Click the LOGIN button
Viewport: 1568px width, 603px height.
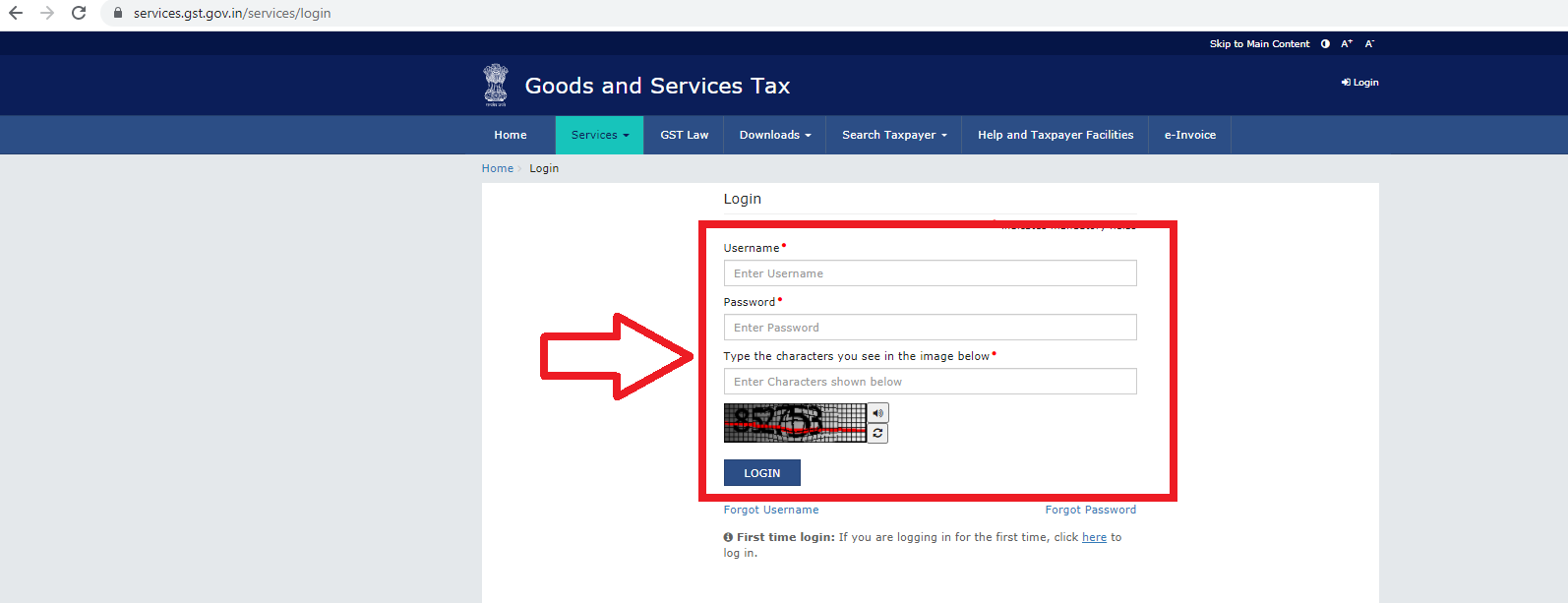(762, 473)
